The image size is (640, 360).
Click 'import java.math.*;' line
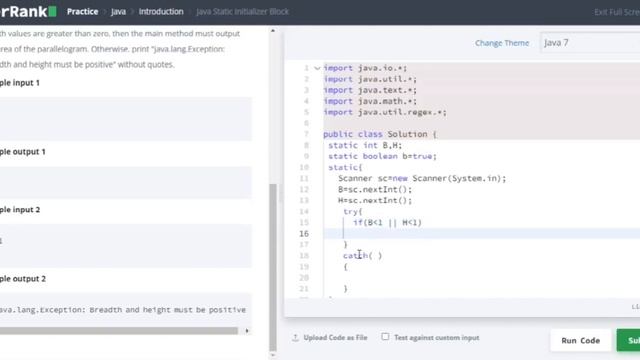point(370,101)
